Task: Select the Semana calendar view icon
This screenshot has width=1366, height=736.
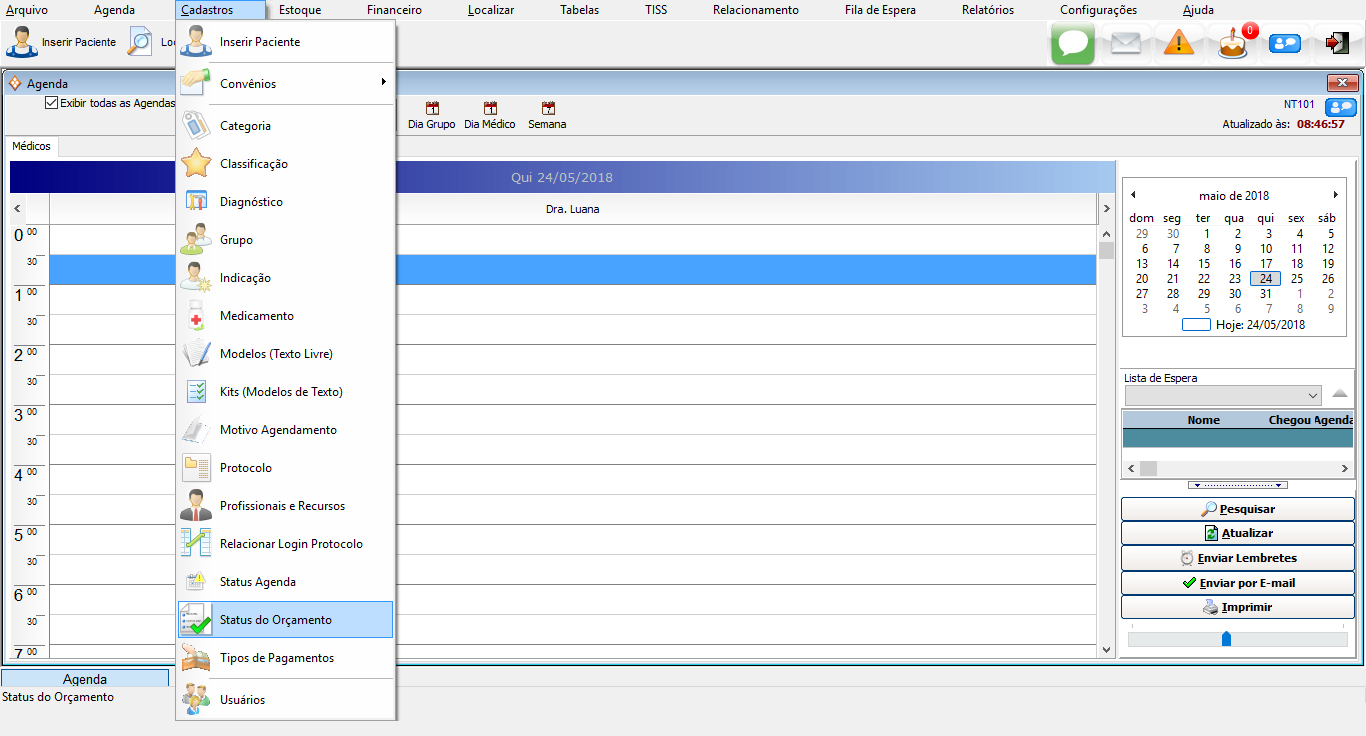Action: (x=547, y=115)
